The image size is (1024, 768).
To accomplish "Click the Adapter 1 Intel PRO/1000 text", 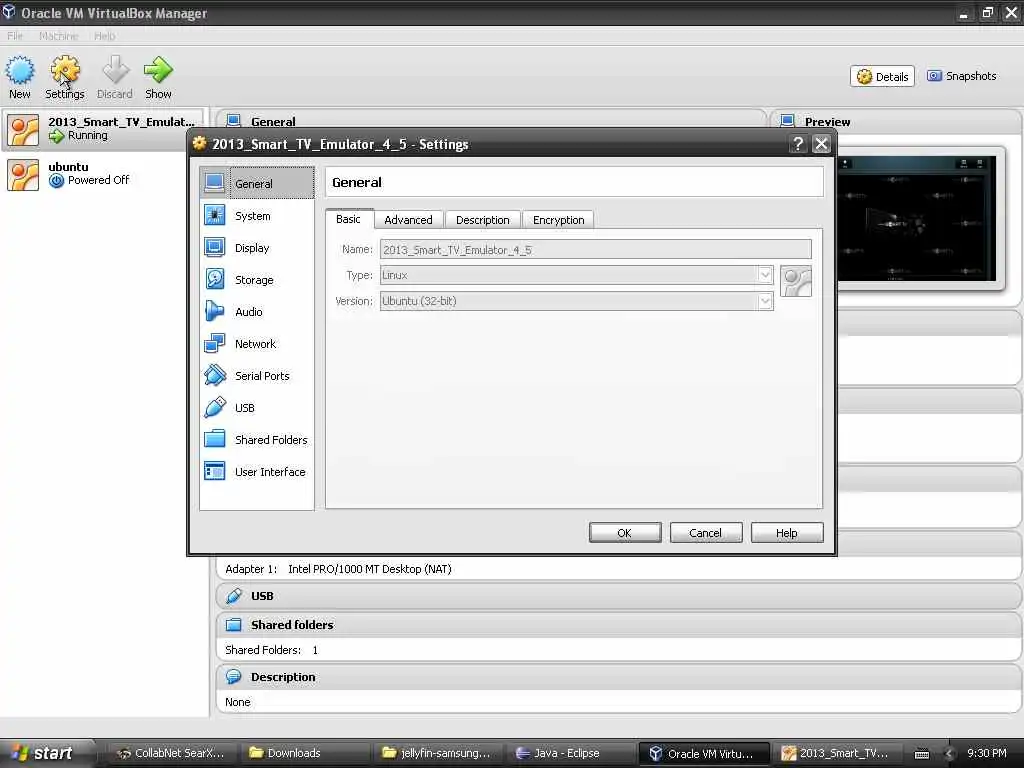I will pos(338,569).
